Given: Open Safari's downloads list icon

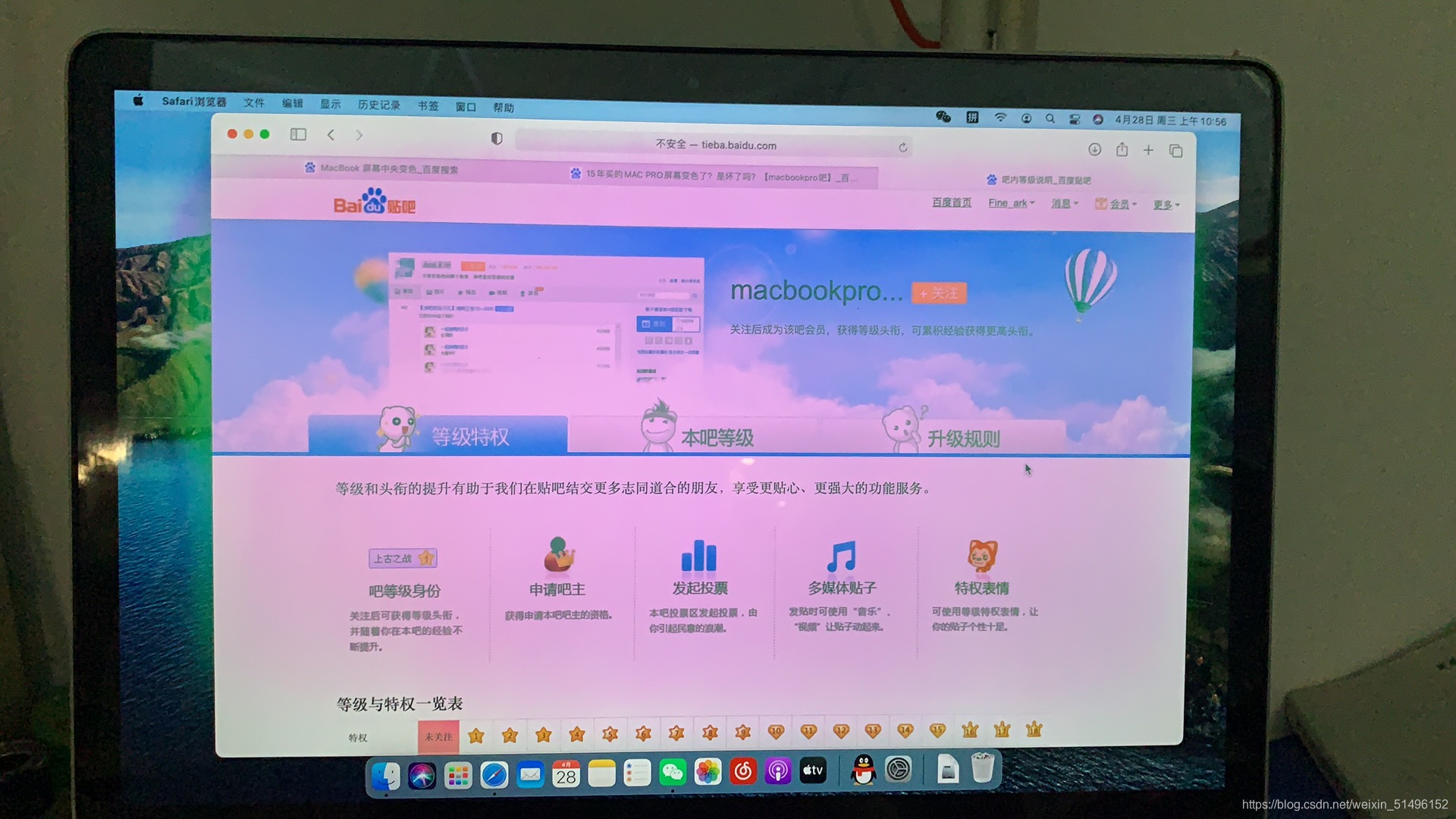Looking at the screenshot, I should point(1094,150).
